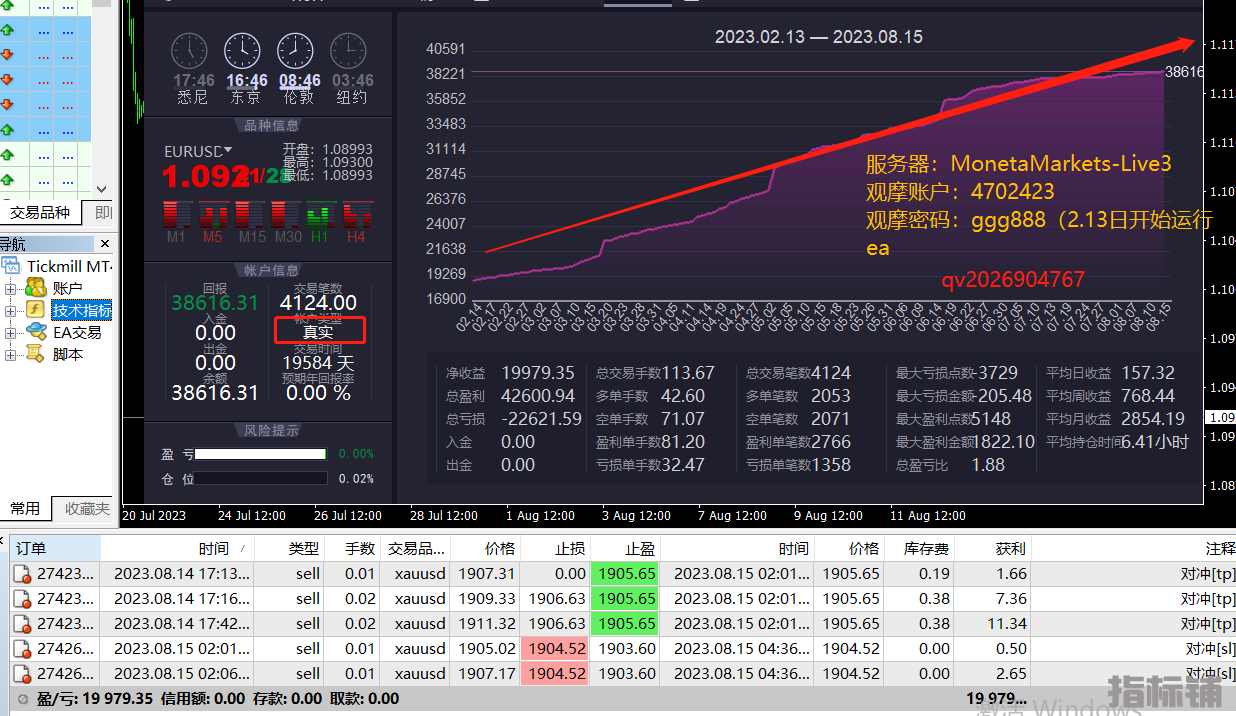Expand the 账户 tree node

pos(11,289)
